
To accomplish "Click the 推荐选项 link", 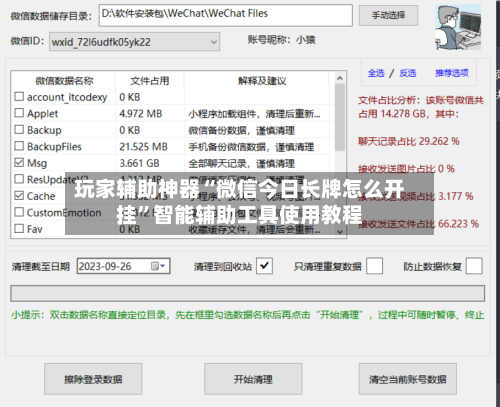I will click(x=452, y=73).
